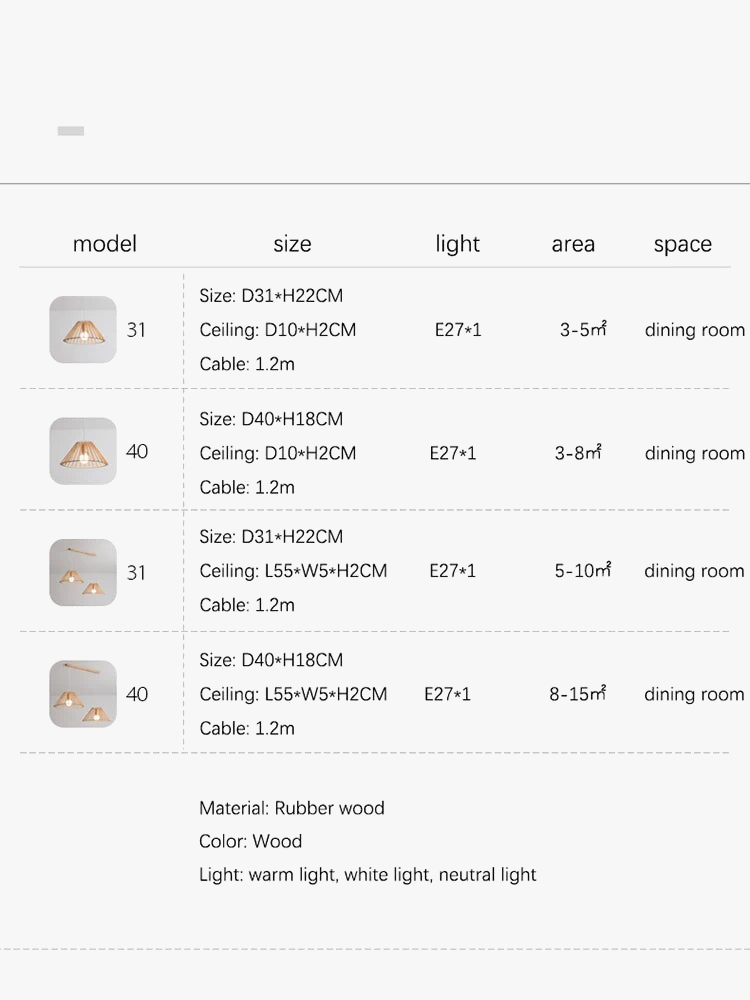Click the "size" column header
Image resolution: width=750 pixels, height=1000 pixels.
292,244
